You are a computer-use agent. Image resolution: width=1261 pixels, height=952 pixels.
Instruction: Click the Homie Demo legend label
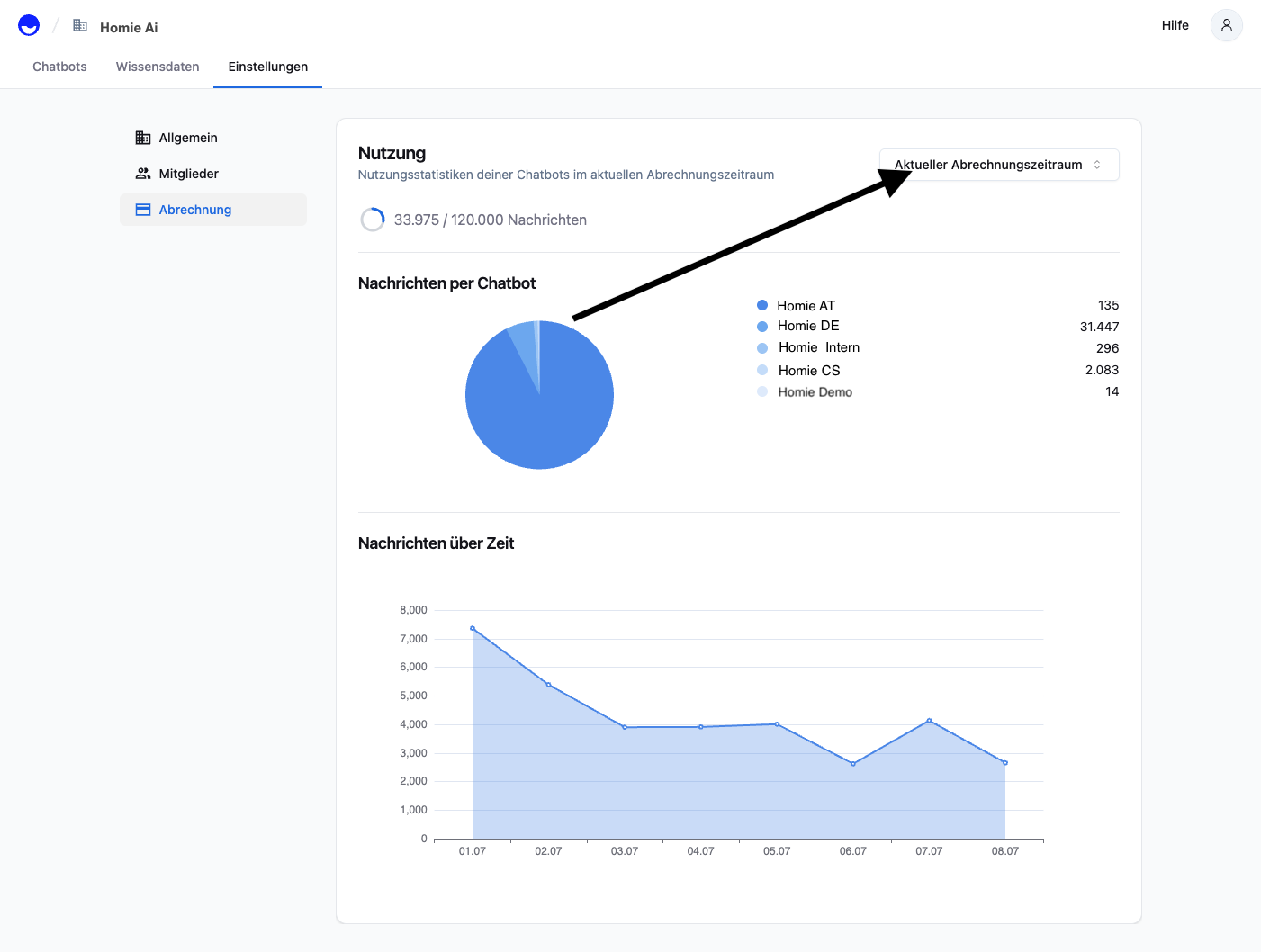click(815, 392)
